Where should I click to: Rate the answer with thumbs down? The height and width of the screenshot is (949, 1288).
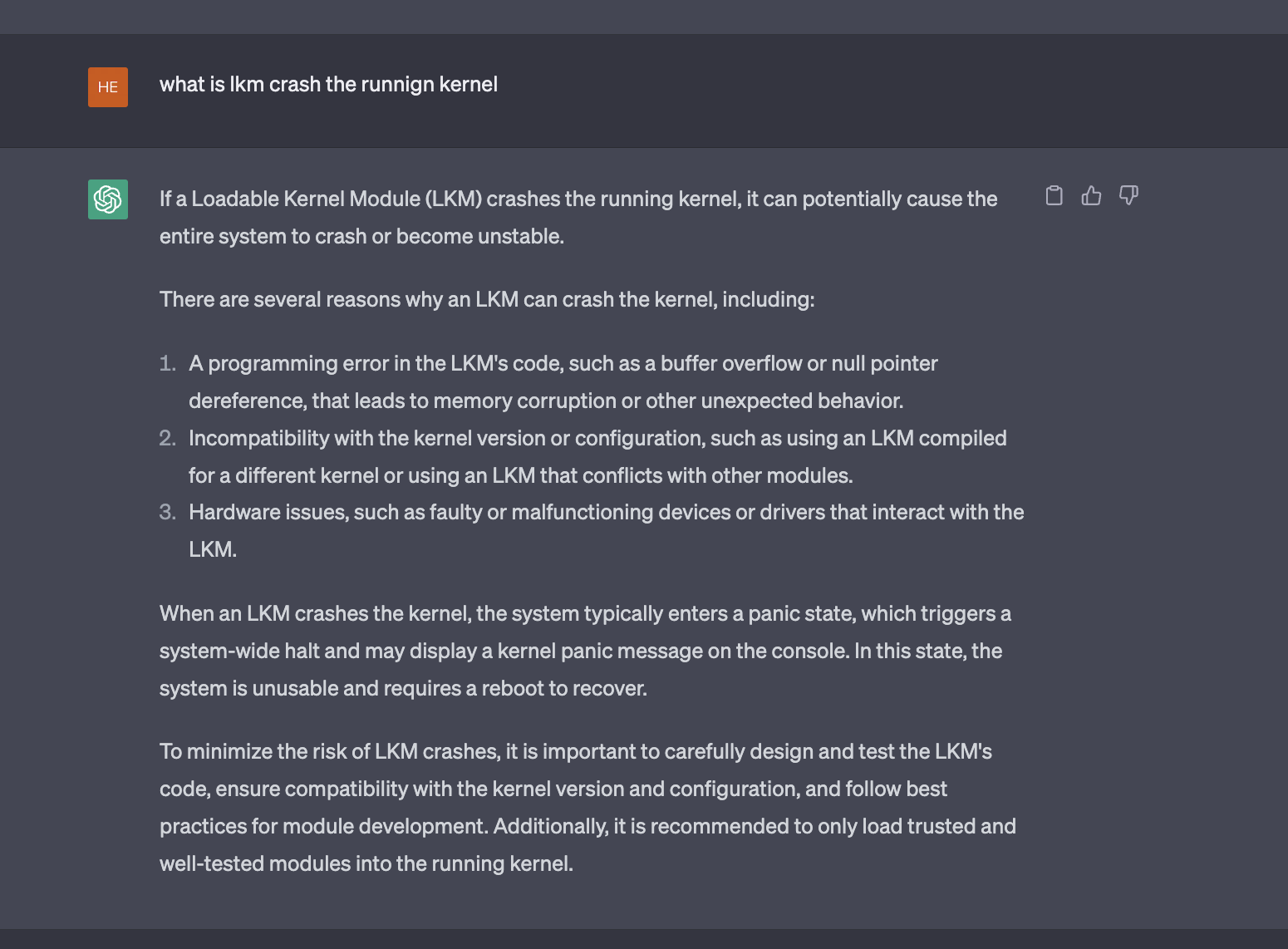point(1128,195)
